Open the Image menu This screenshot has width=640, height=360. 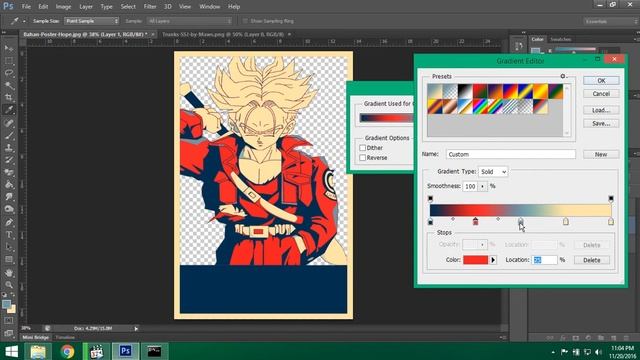63,7
